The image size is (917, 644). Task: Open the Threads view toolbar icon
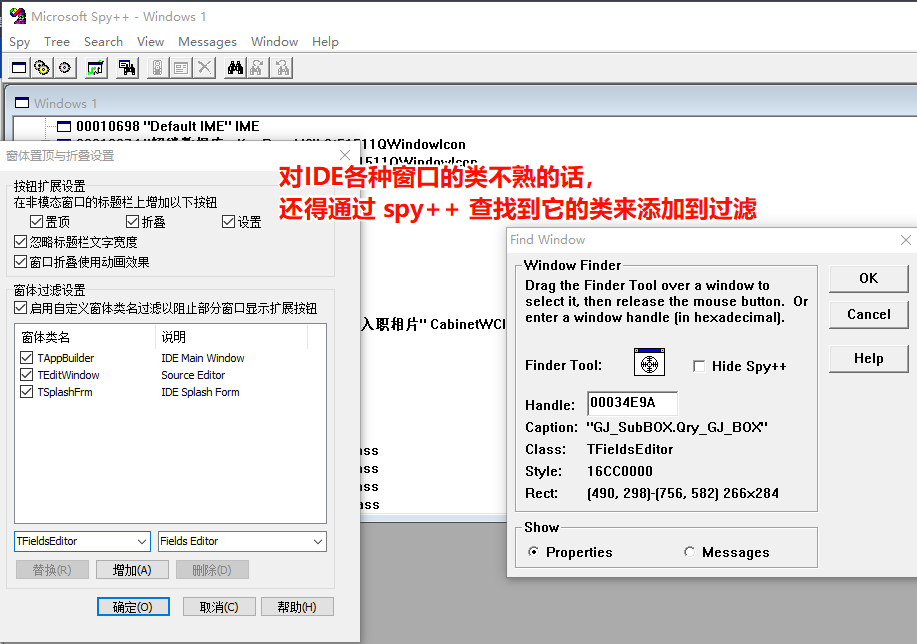pyautogui.click(x=65, y=67)
